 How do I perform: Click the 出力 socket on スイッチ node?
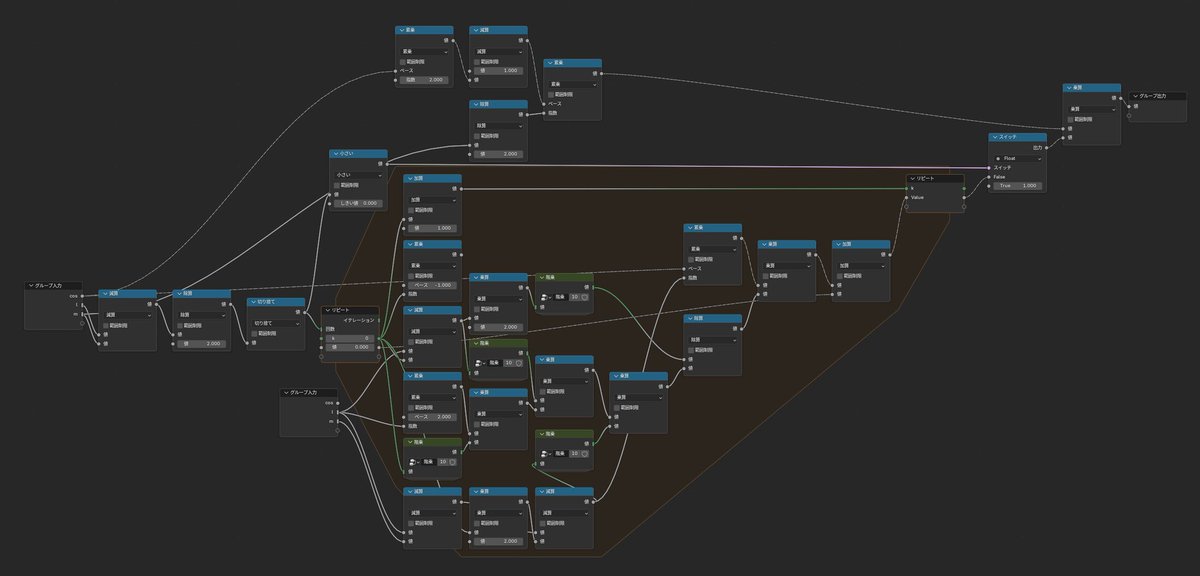coord(1047,147)
